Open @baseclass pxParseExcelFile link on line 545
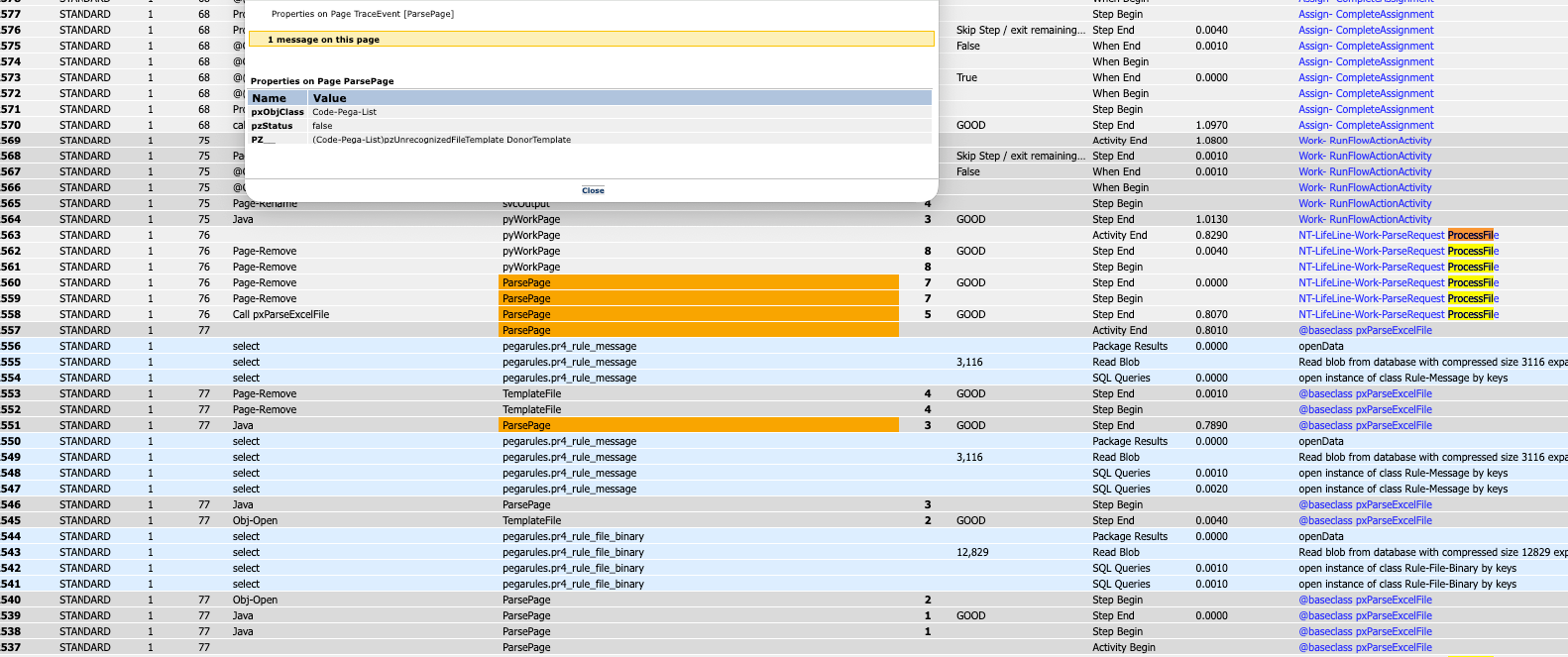Image resolution: width=1568 pixels, height=657 pixels. tap(1365, 520)
